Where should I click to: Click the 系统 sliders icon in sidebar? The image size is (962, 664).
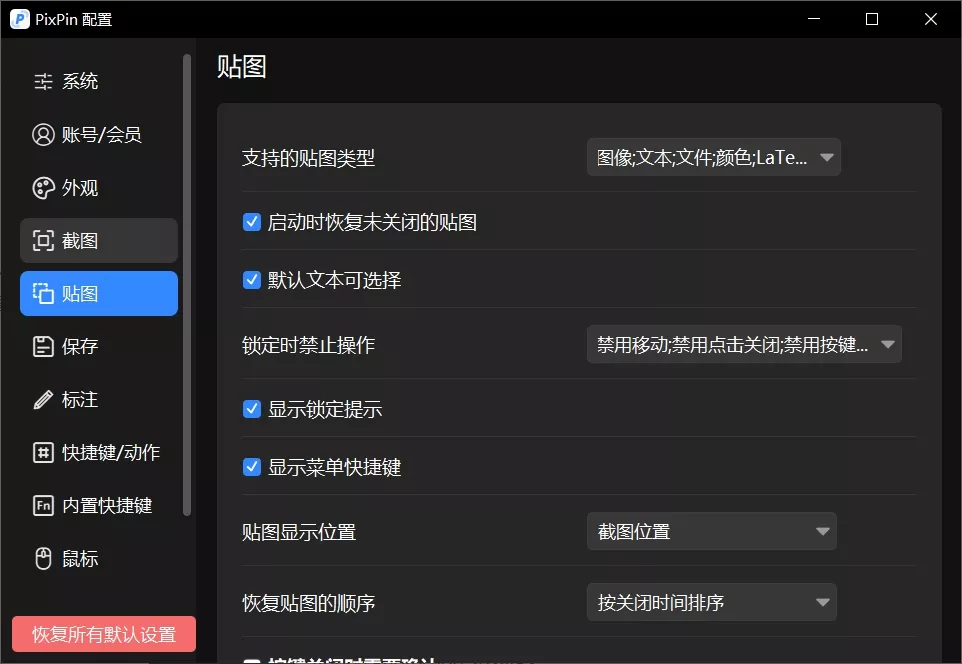point(43,82)
